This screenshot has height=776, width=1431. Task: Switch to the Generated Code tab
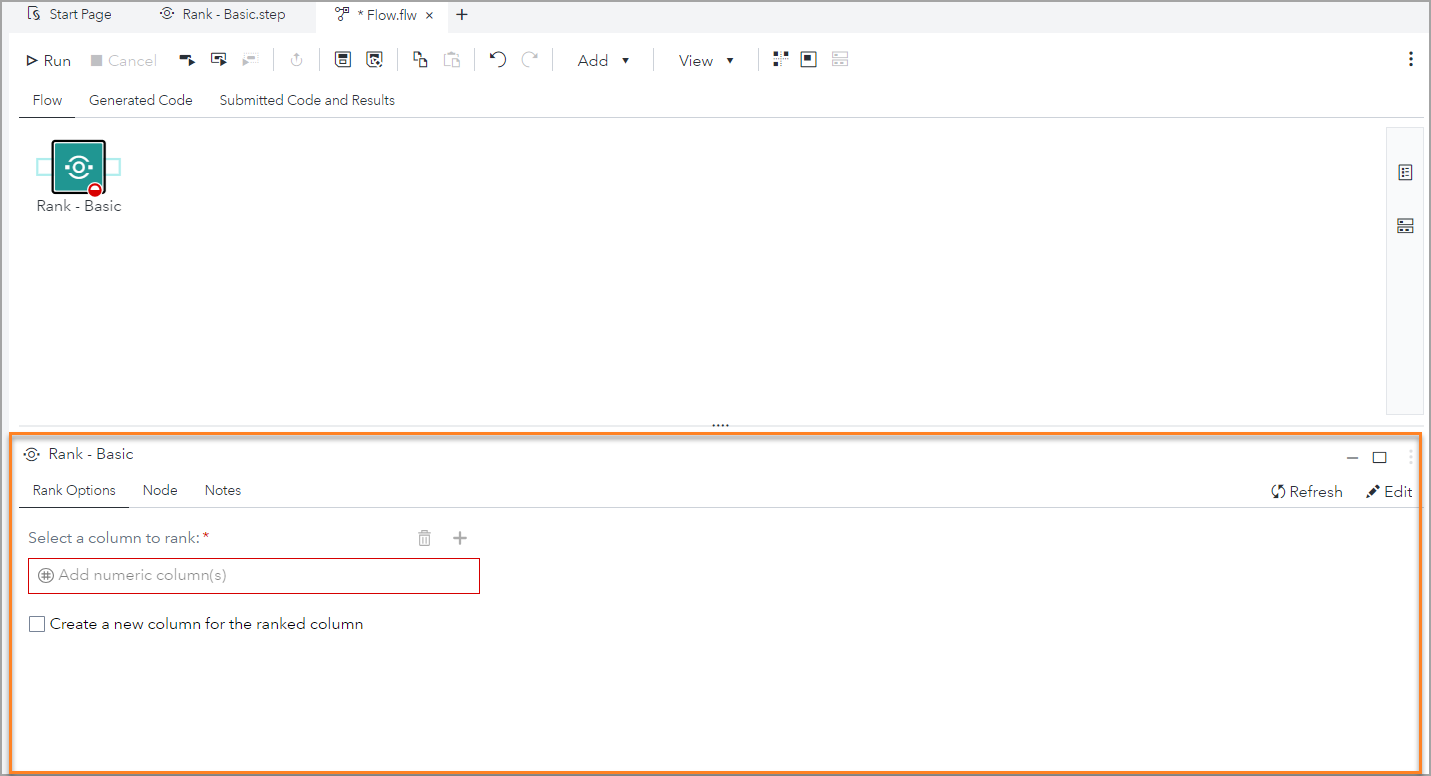140,99
